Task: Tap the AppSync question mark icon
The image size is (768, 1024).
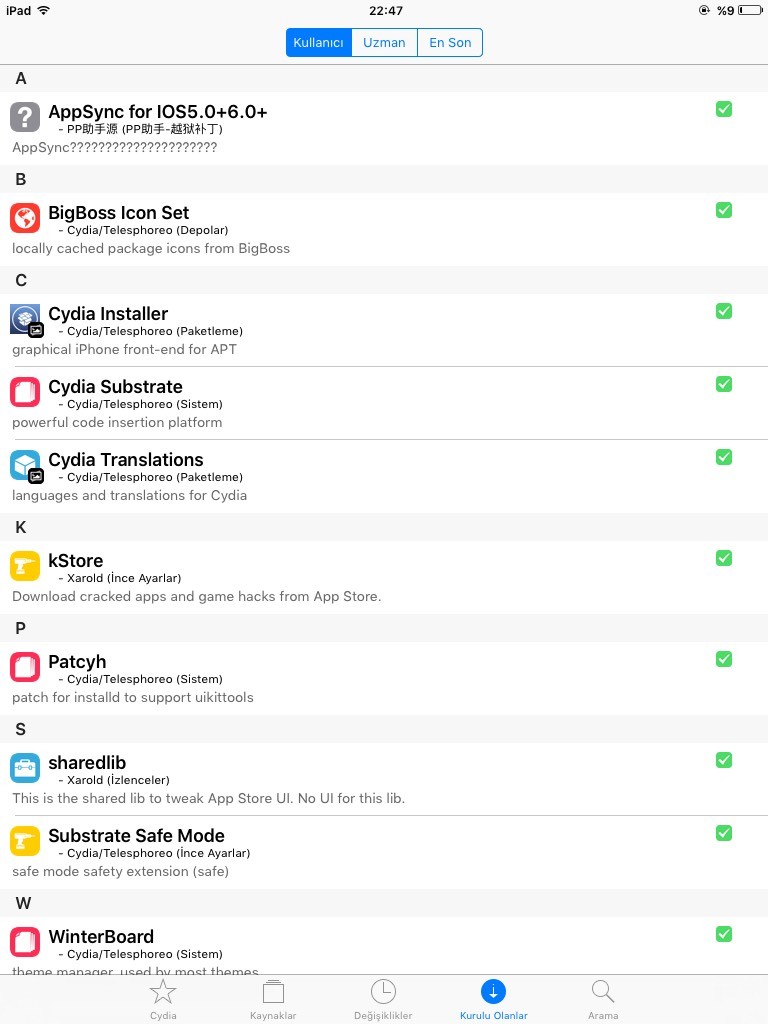Action: (x=25, y=118)
